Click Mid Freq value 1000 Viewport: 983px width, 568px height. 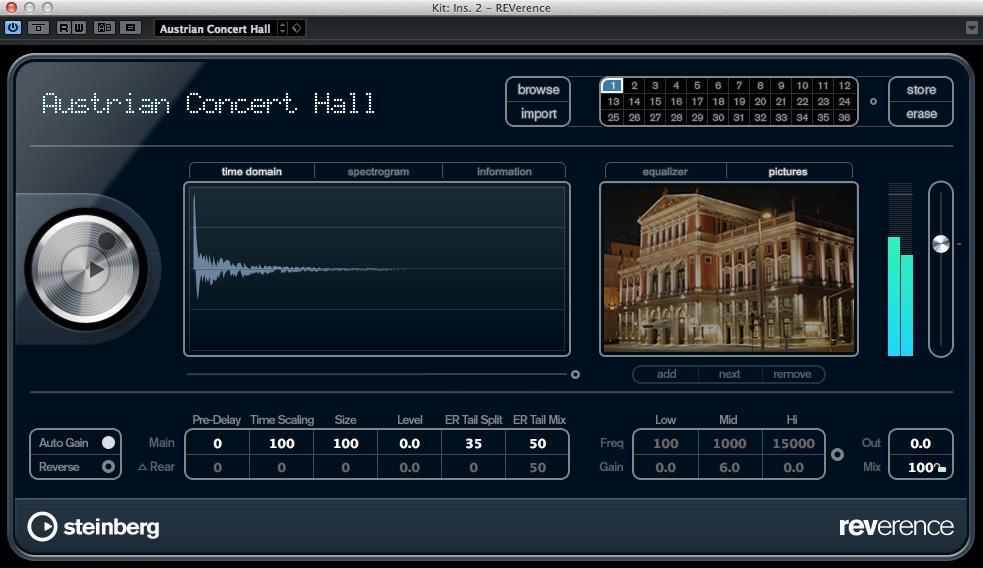pos(729,443)
